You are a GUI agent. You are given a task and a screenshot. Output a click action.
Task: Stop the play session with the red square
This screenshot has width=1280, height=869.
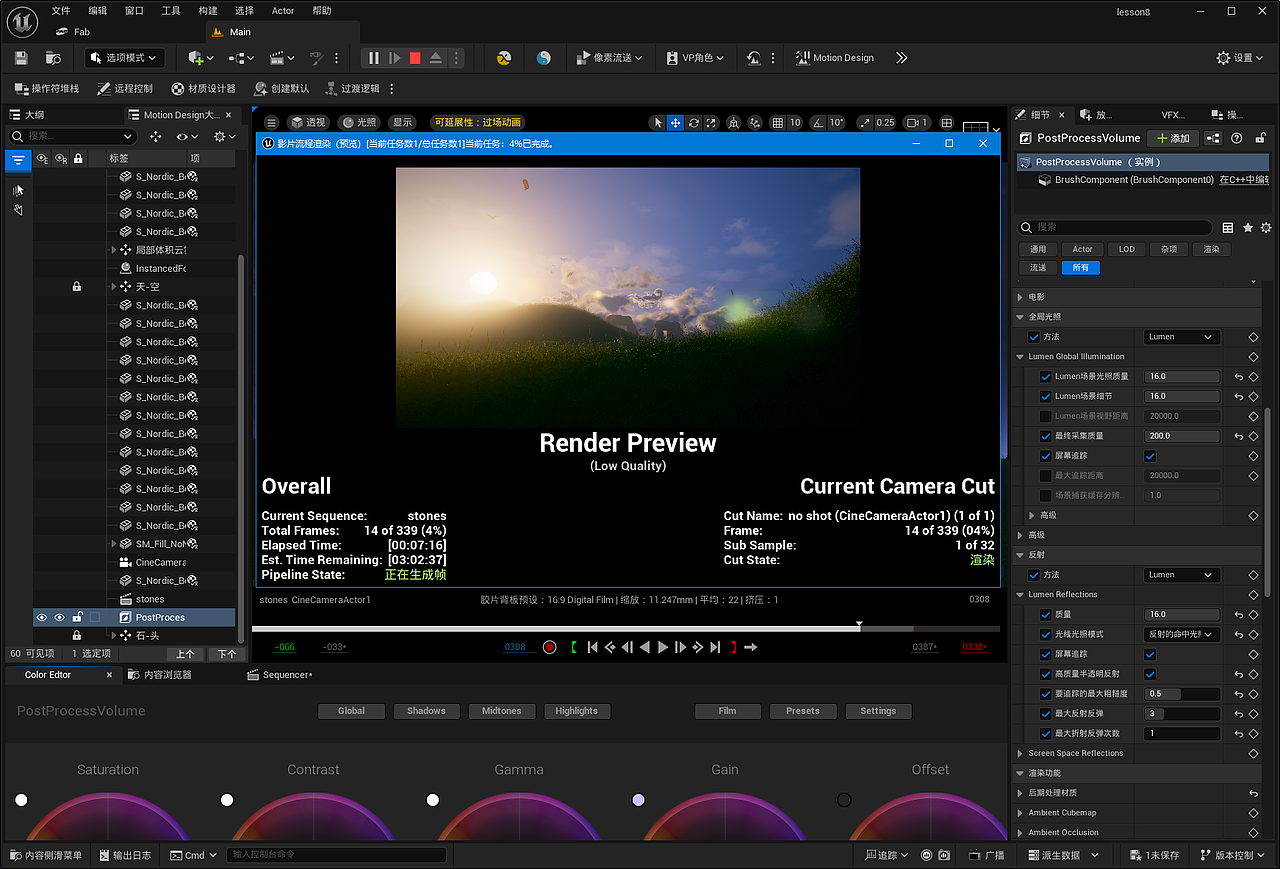pos(415,58)
